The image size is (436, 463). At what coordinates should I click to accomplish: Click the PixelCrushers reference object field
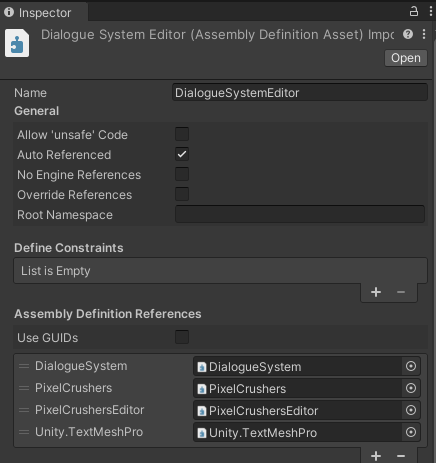coord(297,388)
